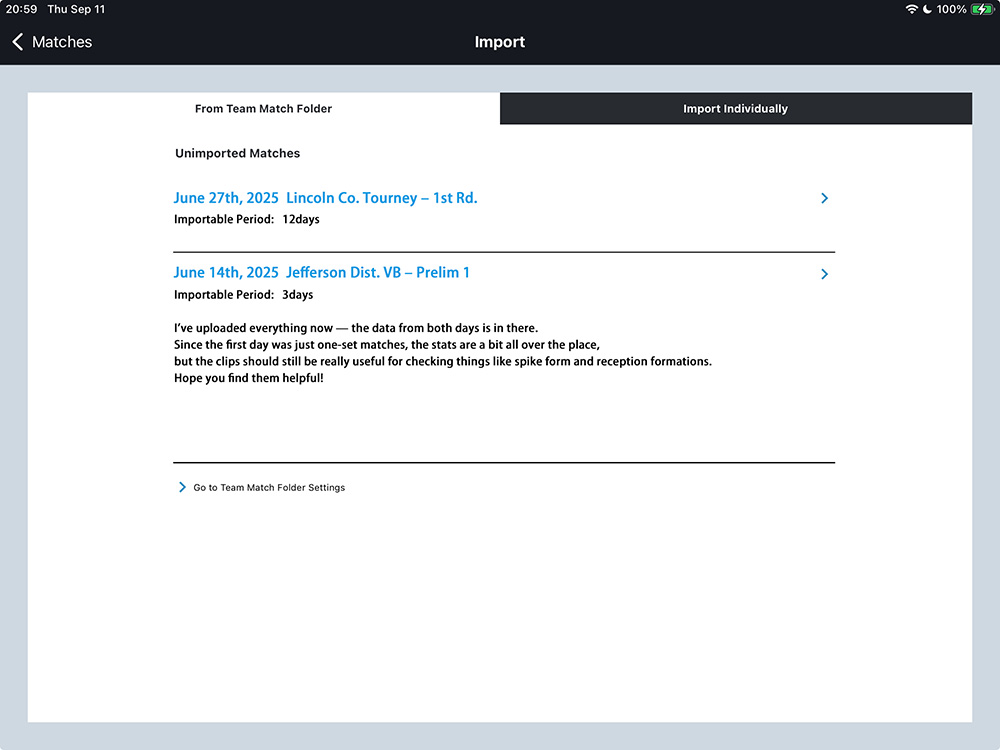
Task: Tap the uploaded data message paragraph
Action: (442, 353)
